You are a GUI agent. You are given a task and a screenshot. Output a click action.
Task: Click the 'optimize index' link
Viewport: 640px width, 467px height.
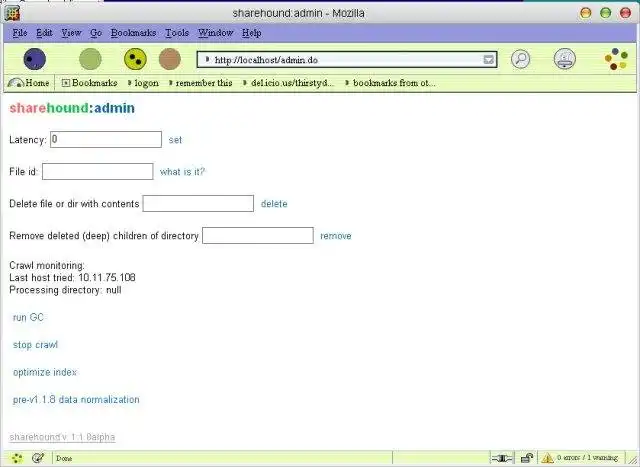[45, 372]
